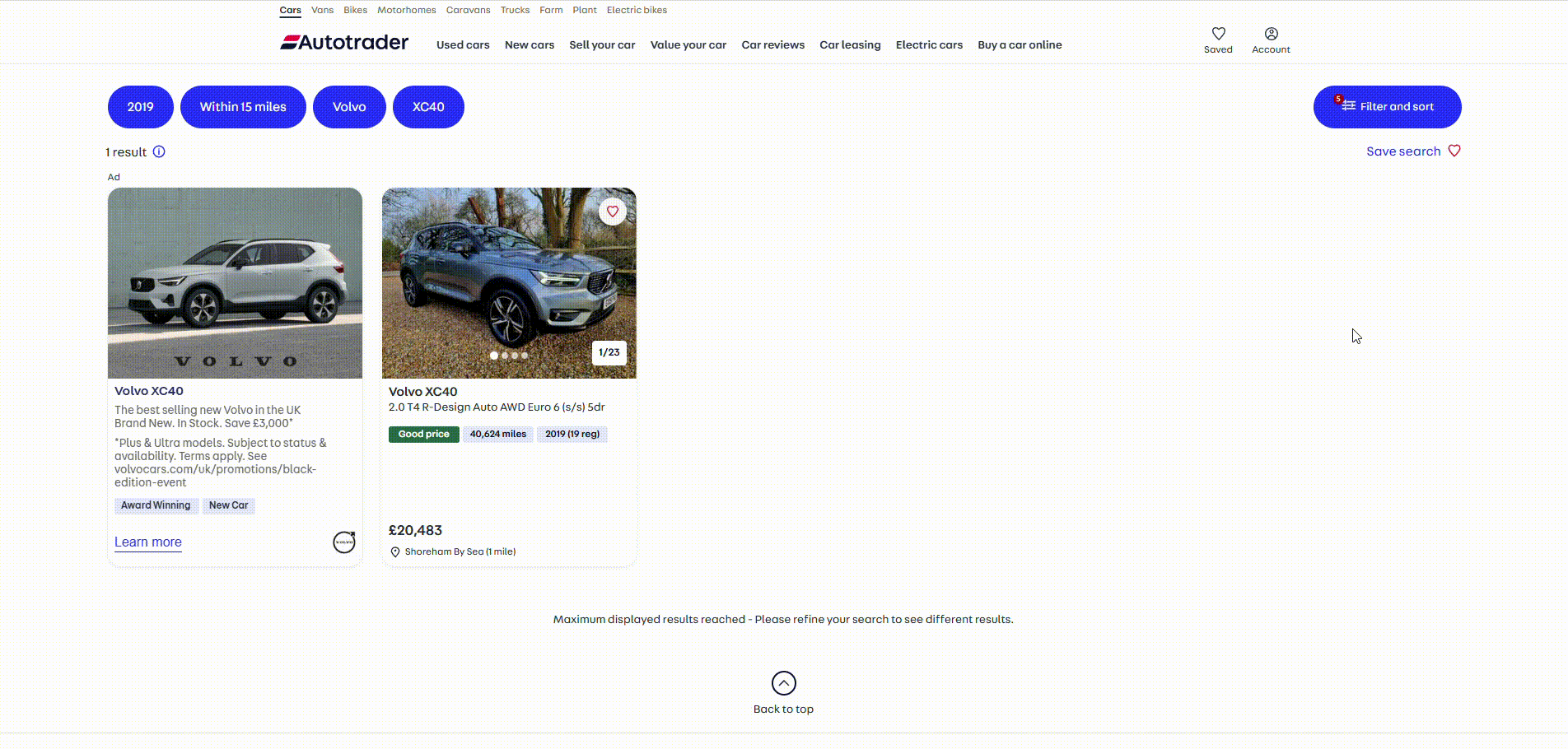The width and height of the screenshot is (1568, 749).
Task: Open the Account profile icon
Action: (x=1271, y=34)
